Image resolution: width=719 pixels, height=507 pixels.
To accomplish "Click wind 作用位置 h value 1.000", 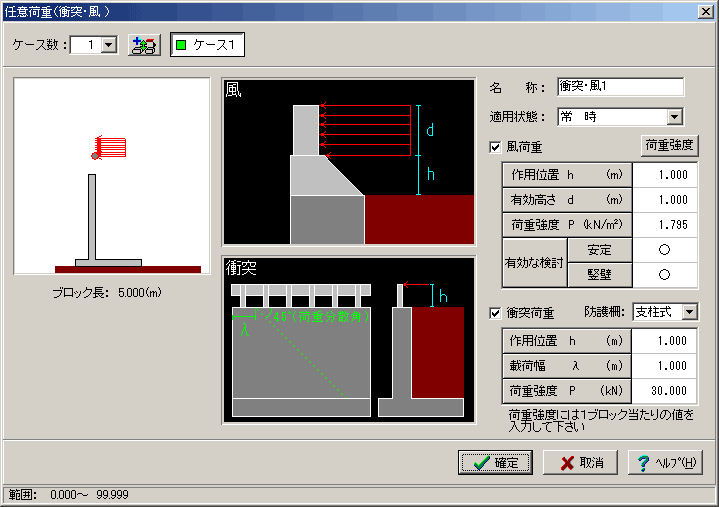I will point(665,175).
